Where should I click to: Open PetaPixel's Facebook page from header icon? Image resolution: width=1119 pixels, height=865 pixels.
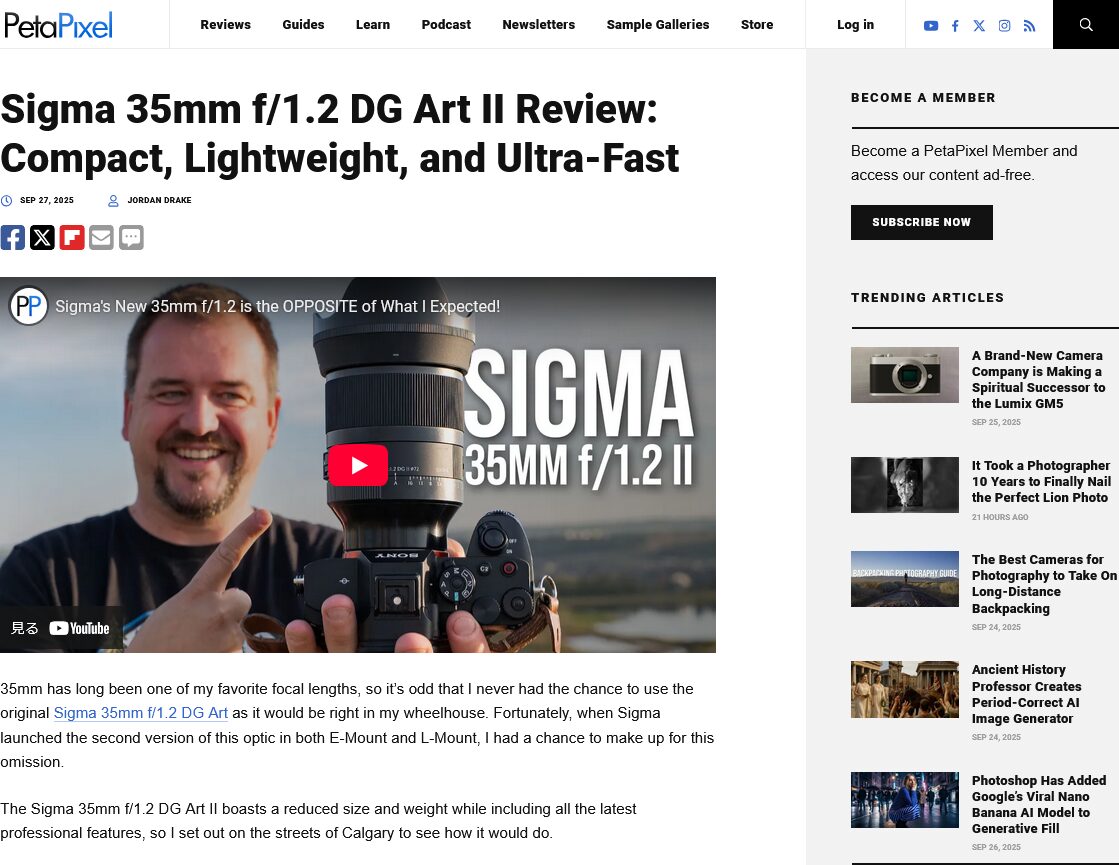tap(955, 26)
